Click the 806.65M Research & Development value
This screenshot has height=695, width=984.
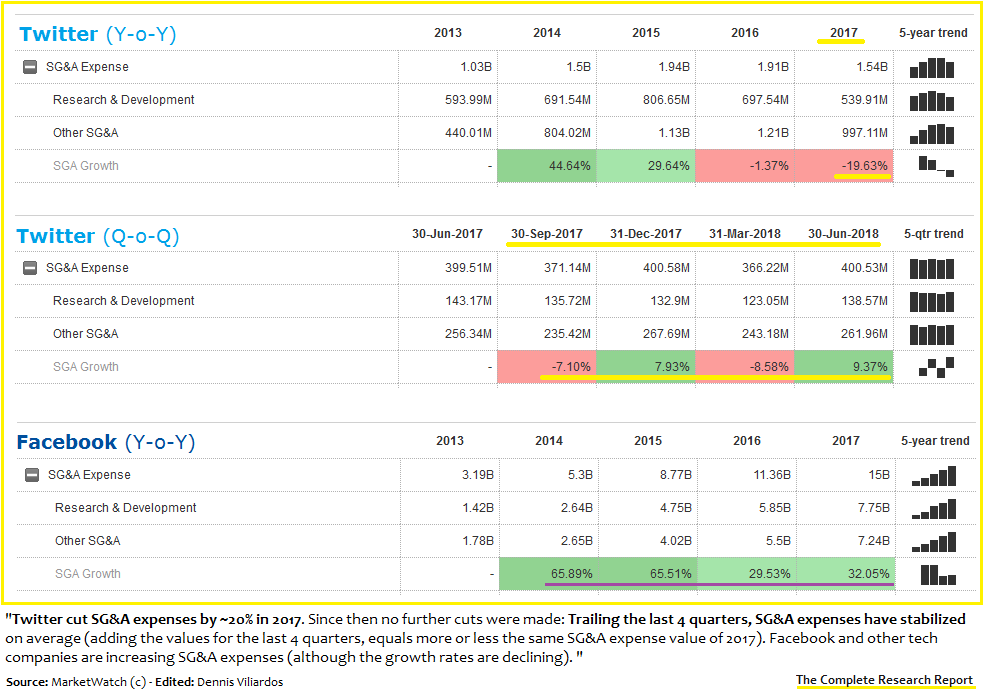point(666,100)
